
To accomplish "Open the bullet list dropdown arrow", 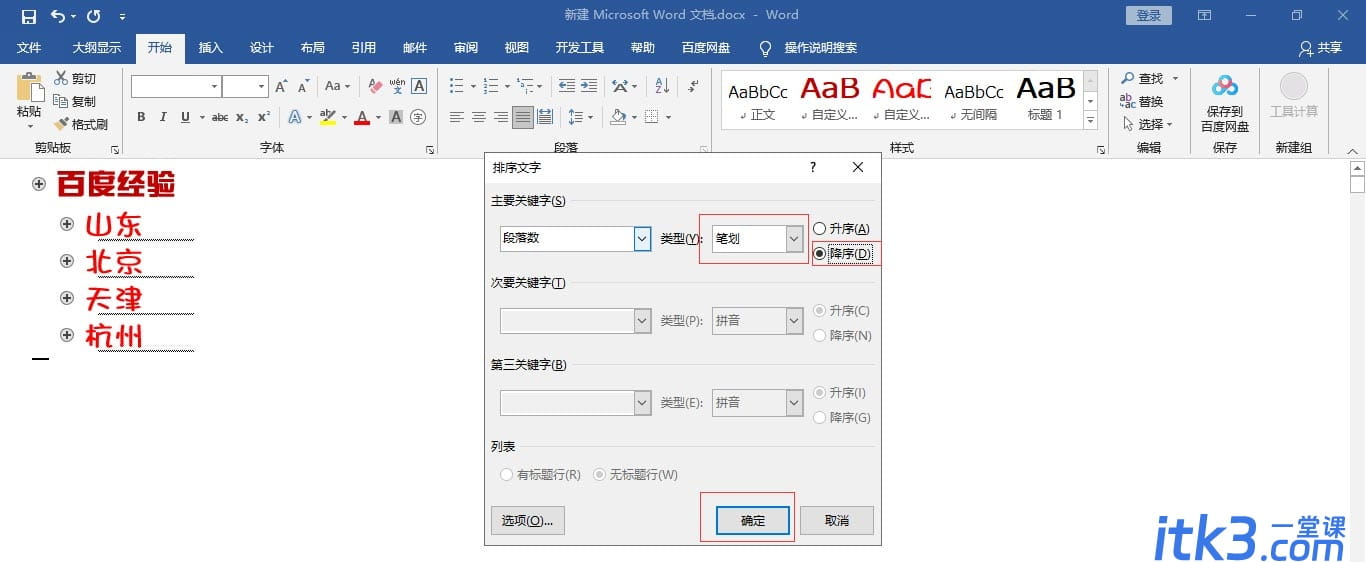I will pyautogui.click(x=471, y=86).
